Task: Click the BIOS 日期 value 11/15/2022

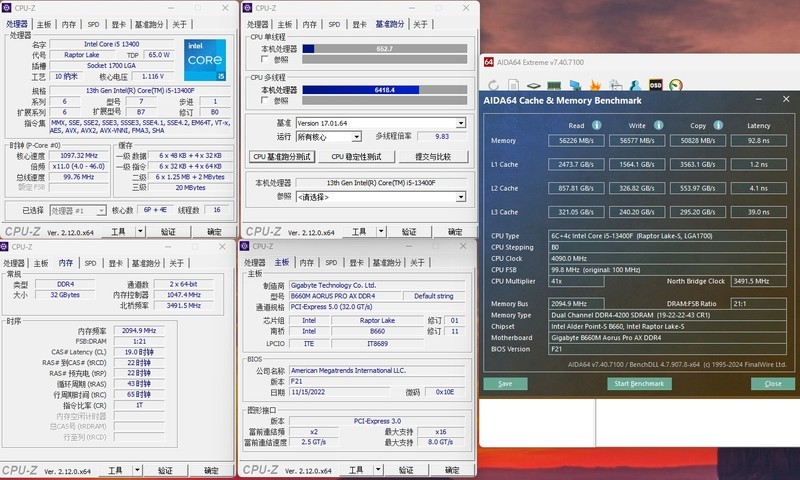Action: coord(339,392)
